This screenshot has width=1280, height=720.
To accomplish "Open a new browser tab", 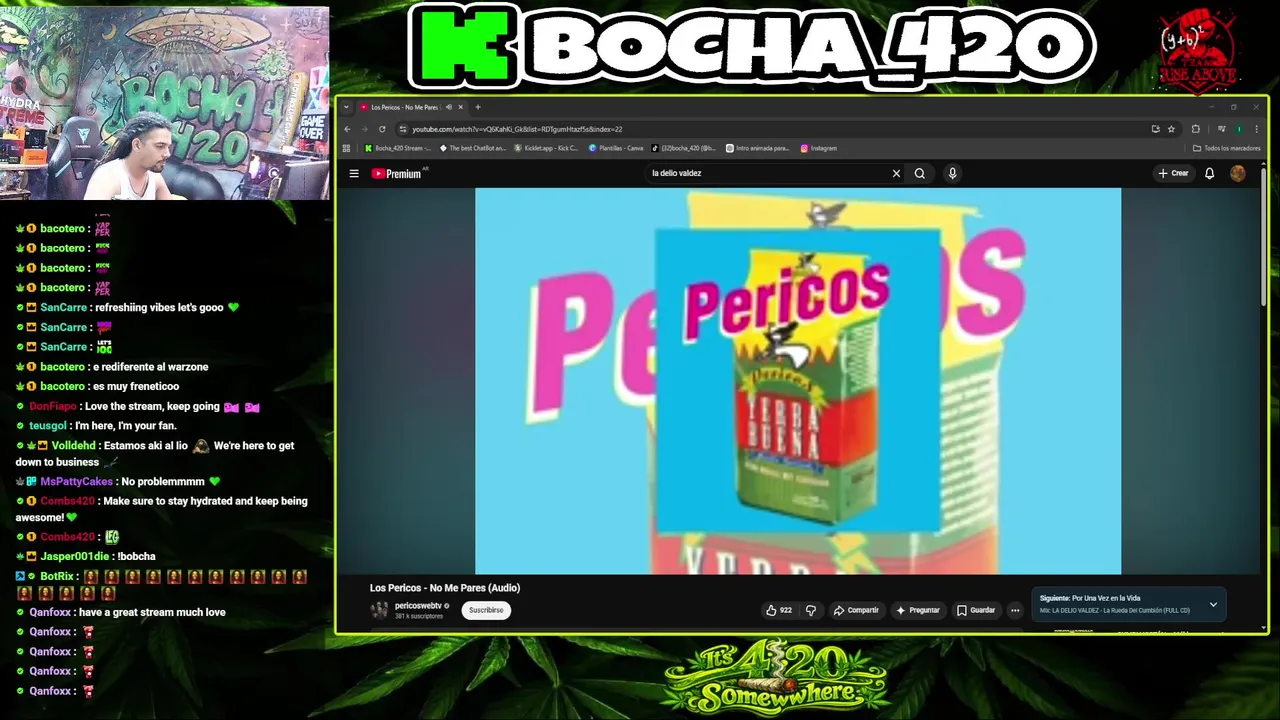I will [x=478, y=107].
